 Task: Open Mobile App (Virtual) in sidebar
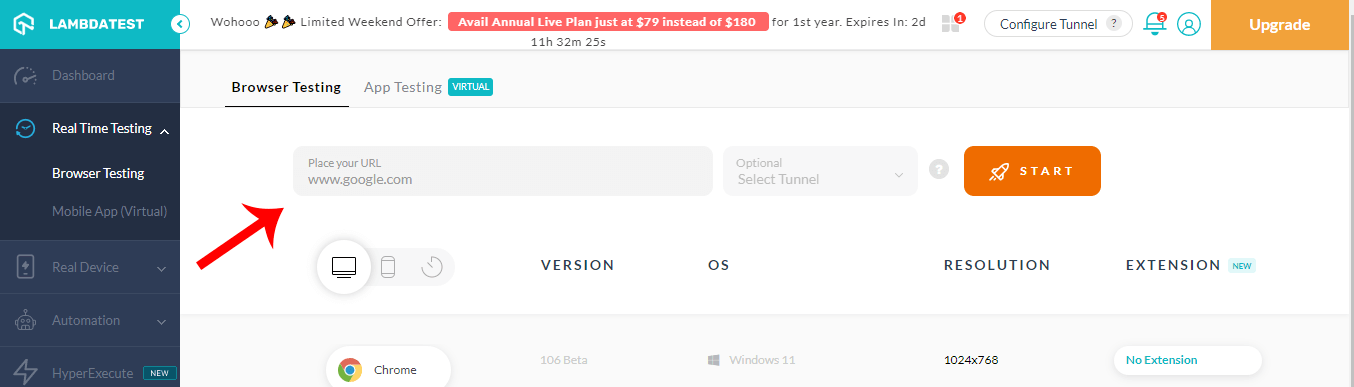click(x=109, y=211)
